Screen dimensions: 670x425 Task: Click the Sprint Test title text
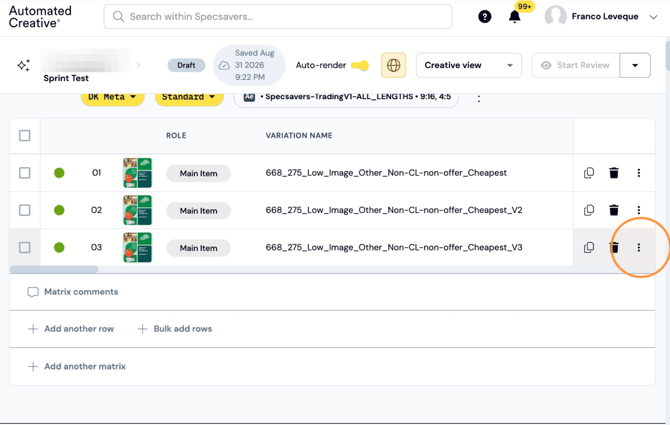[66, 78]
